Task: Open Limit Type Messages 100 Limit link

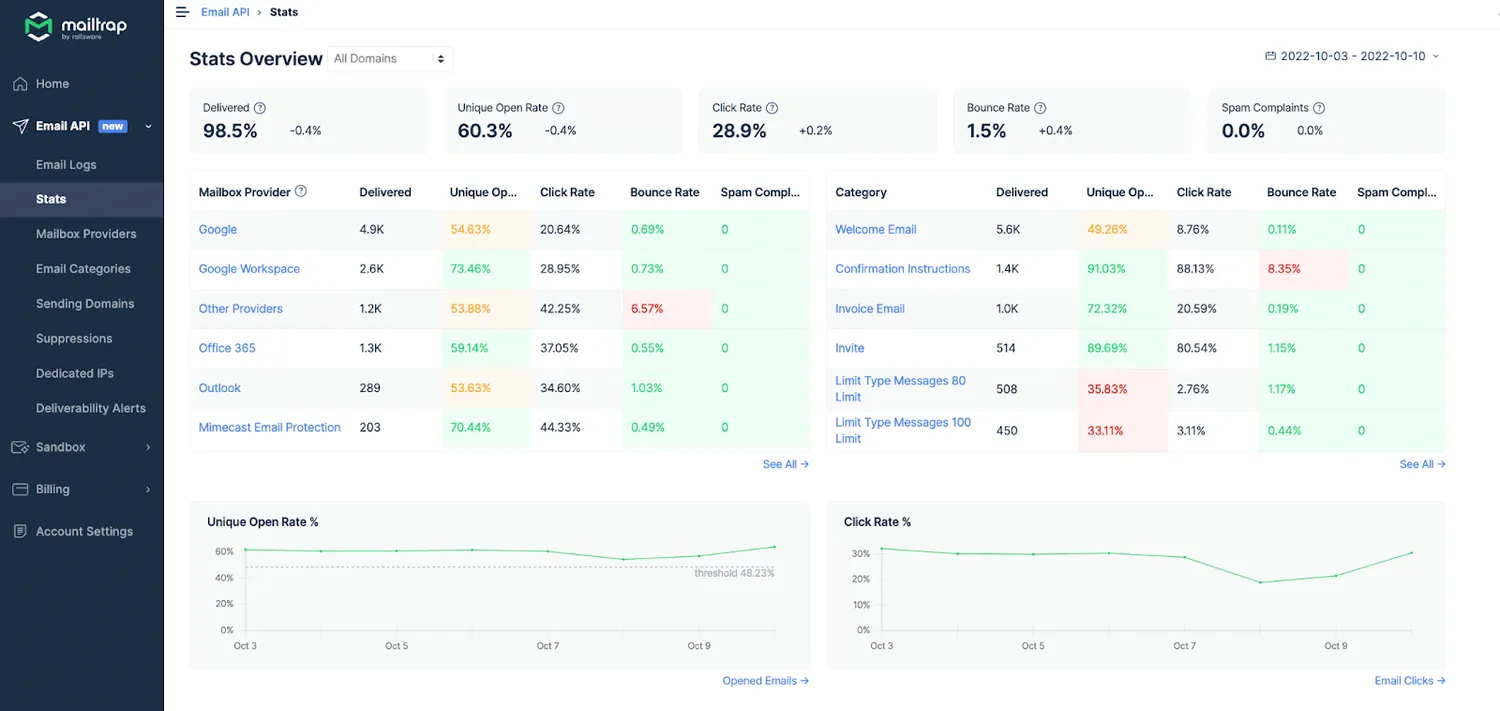Action: point(903,430)
